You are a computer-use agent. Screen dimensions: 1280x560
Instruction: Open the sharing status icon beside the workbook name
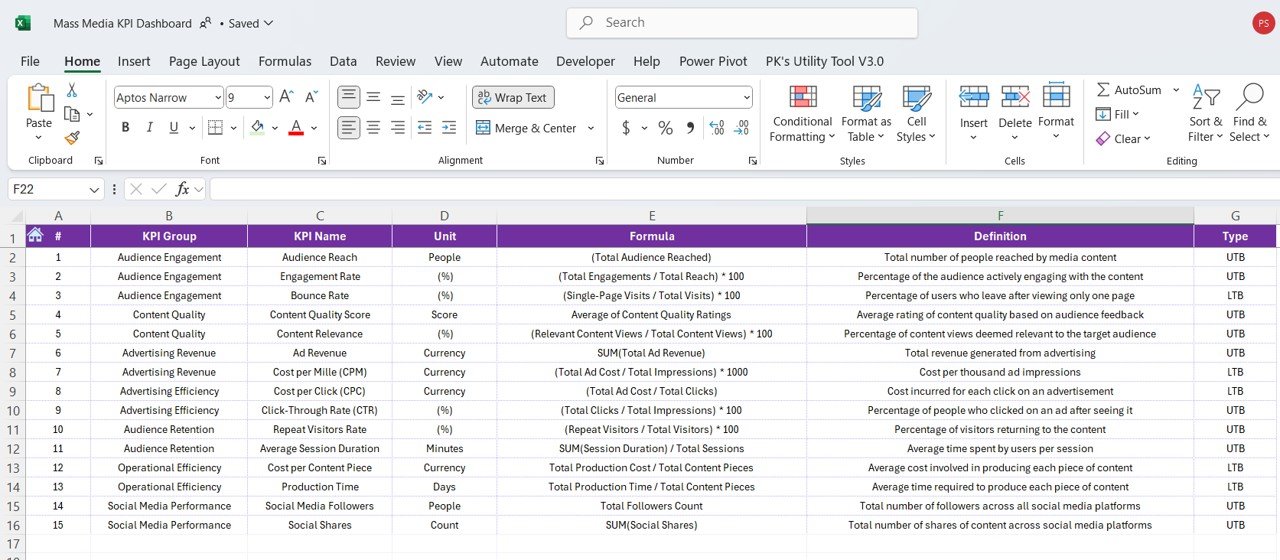click(x=205, y=23)
